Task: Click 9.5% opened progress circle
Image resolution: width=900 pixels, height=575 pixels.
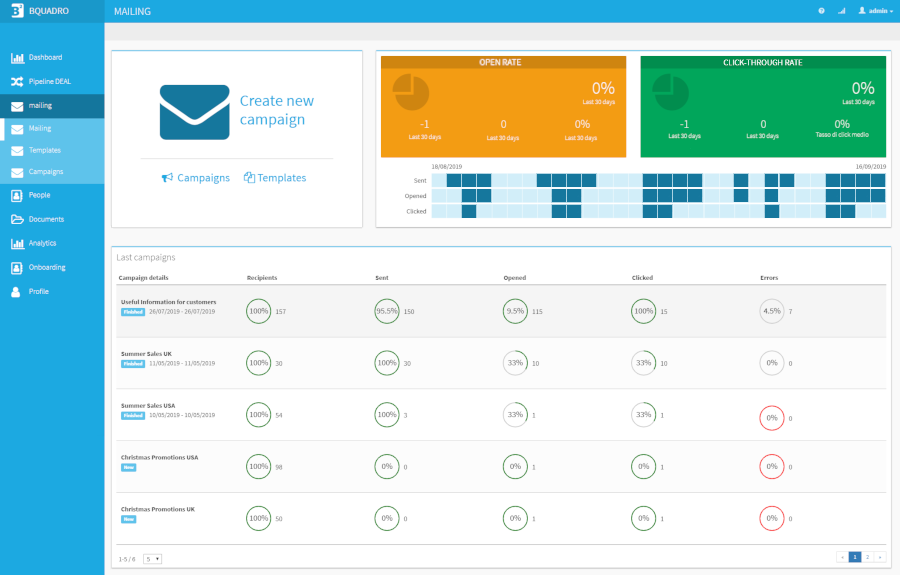Action: pos(515,311)
